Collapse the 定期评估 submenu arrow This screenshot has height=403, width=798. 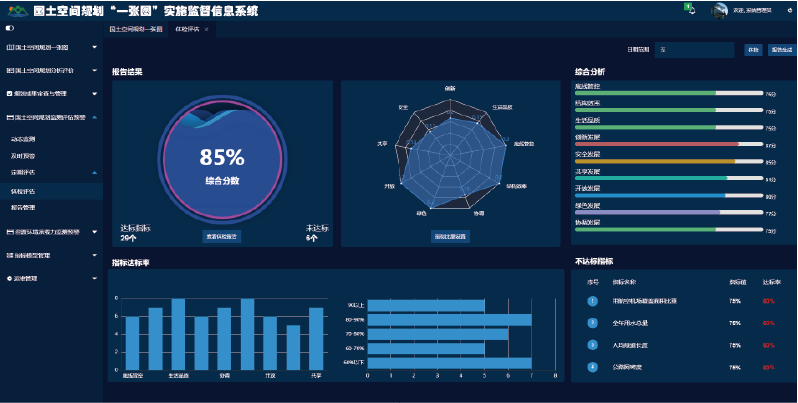point(94,172)
